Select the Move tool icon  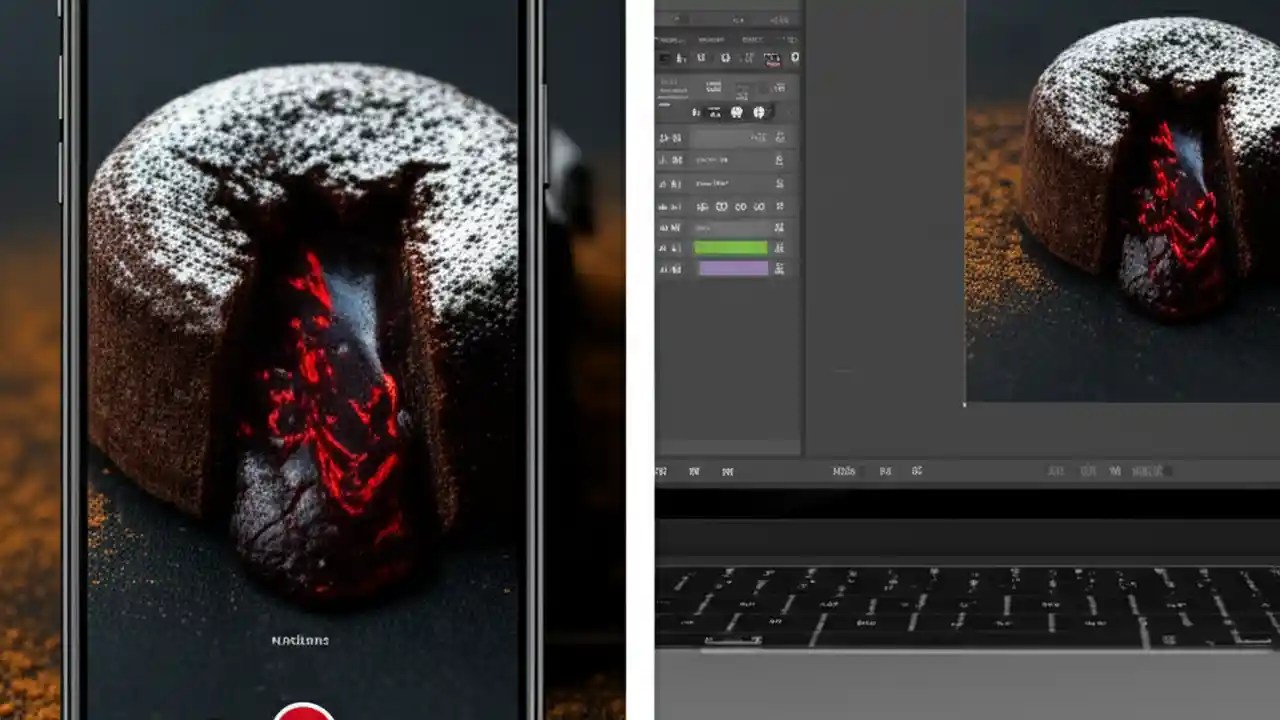click(x=662, y=57)
